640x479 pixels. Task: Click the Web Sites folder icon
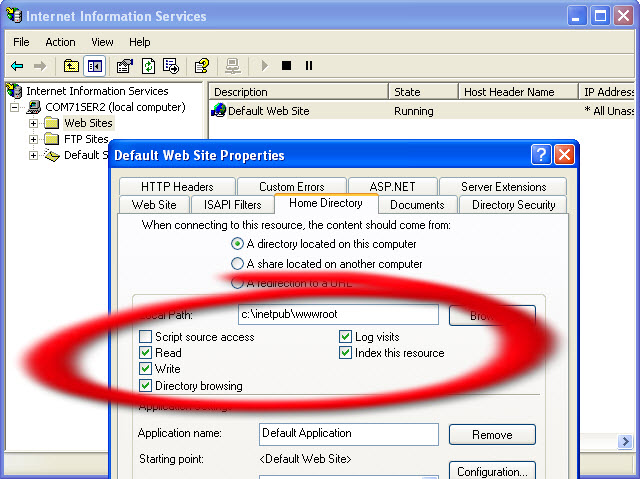[51, 123]
